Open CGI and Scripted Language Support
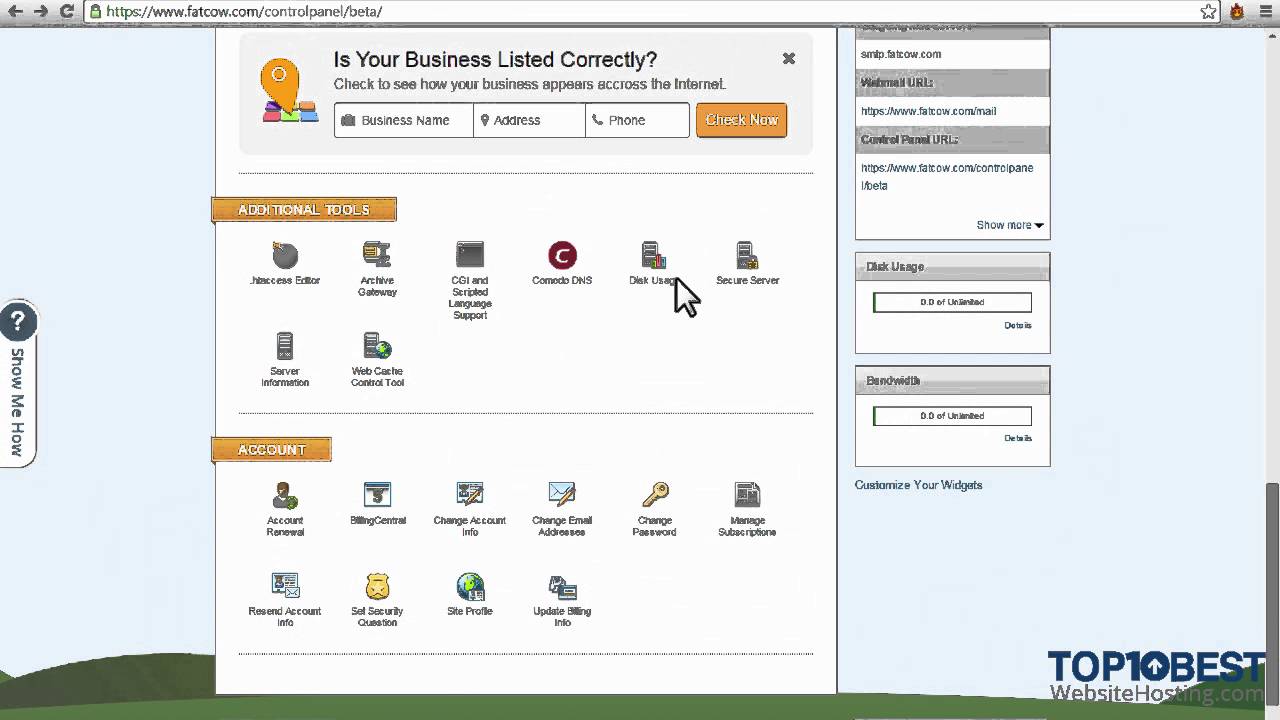This screenshot has width=1280, height=720. click(x=470, y=281)
